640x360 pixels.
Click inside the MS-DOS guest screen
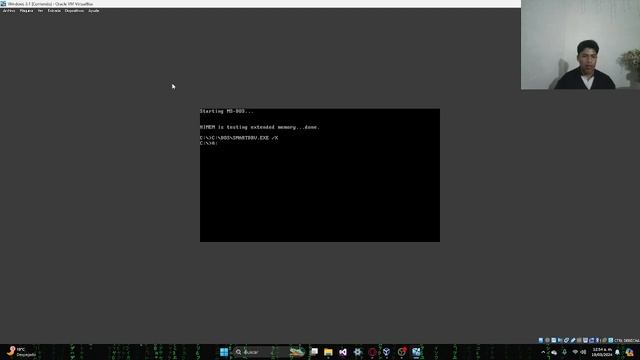tap(320, 175)
